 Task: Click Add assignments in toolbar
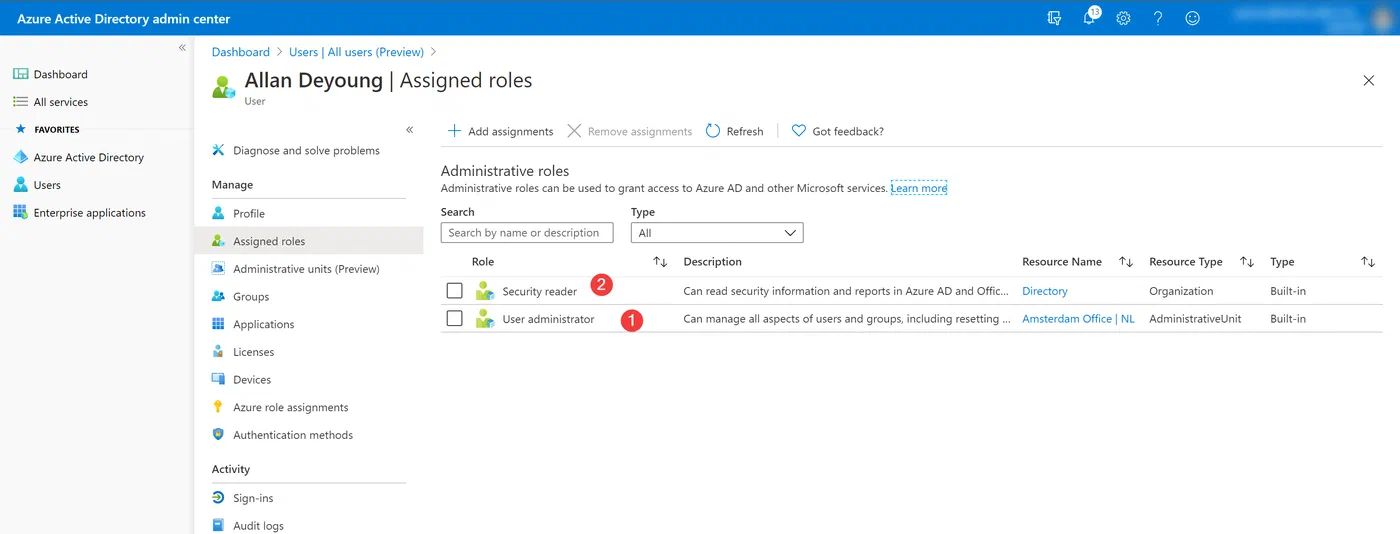pyautogui.click(x=500, y=131)
